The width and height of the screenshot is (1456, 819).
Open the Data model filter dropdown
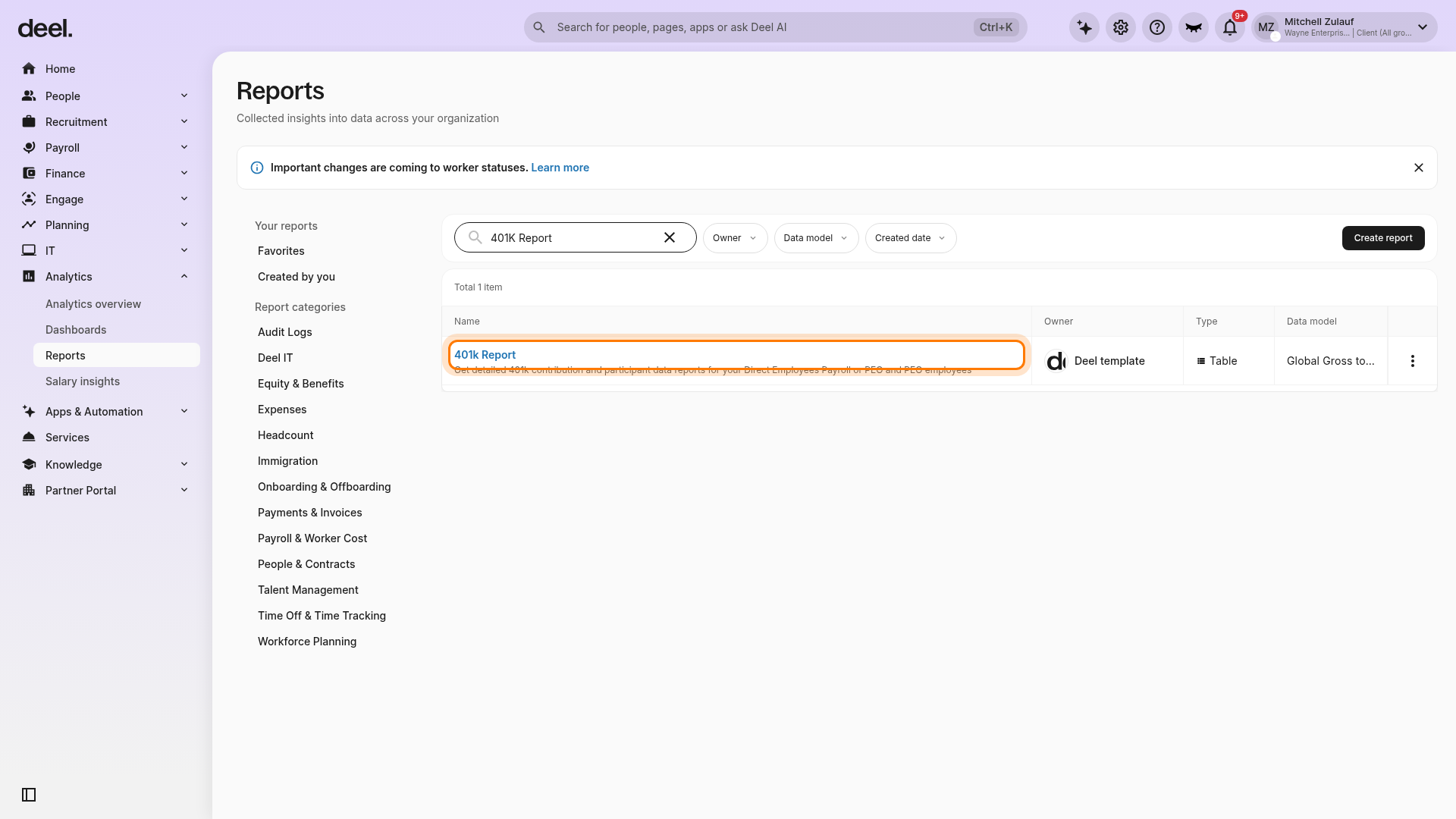click(x=816, y=238)
